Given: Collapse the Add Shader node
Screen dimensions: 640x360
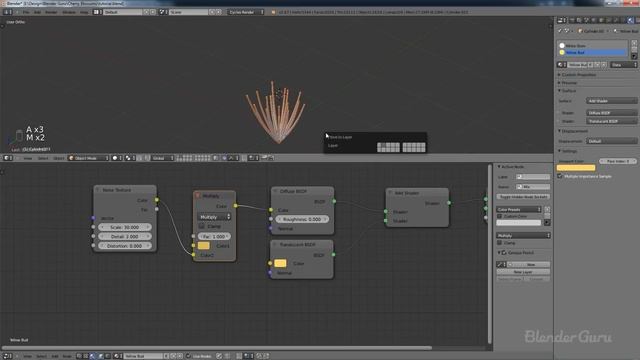Looking at the screenshot, I should tap(390, 193).
